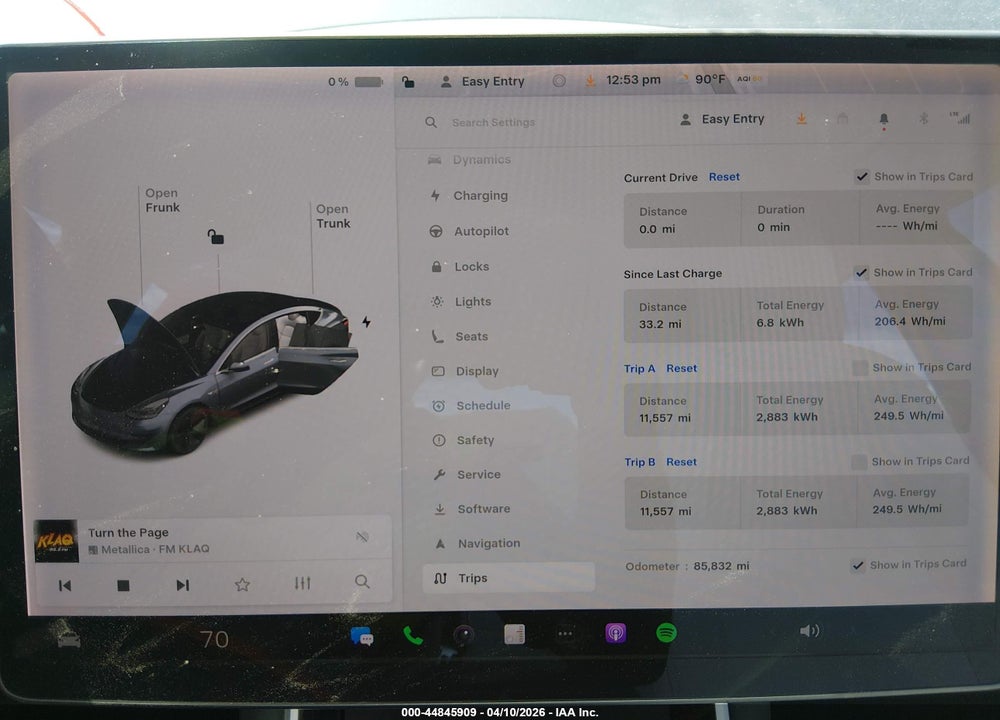This screenshot has width=1000, height=720.
Task: Tap the download arrow beside the clock
Action: (591, 81)
